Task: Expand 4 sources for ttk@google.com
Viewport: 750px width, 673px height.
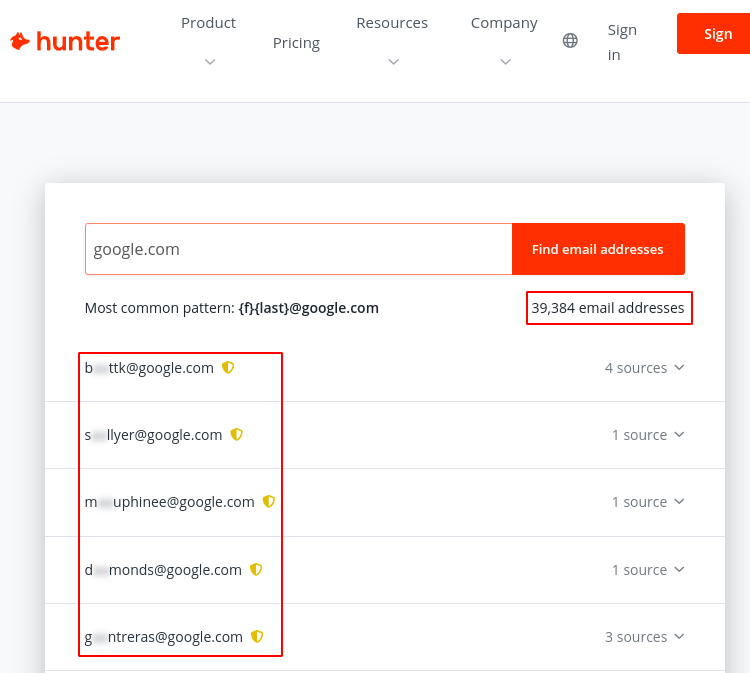Action: pos(644,368)
